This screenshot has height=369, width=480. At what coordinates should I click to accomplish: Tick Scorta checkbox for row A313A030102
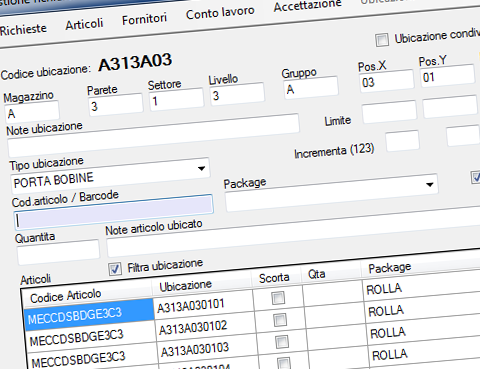(x=280, y=320)
